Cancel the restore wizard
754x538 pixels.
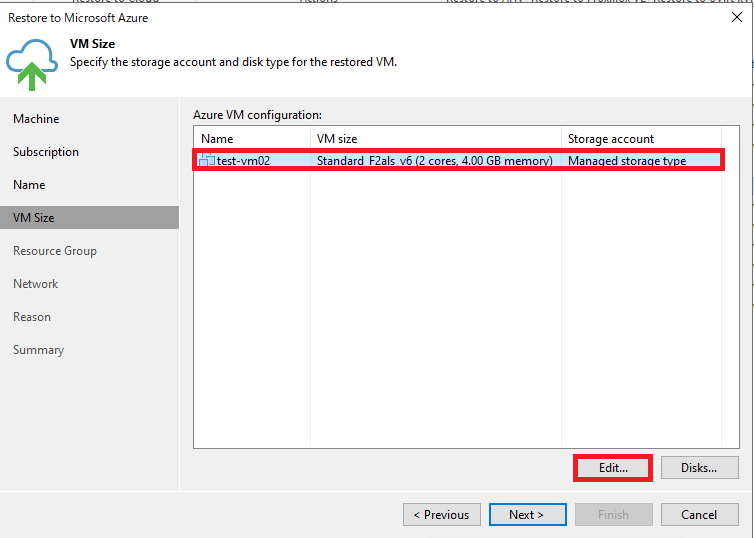699,514
